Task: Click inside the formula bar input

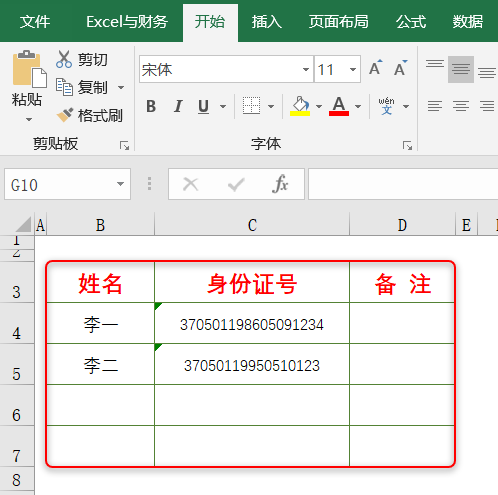Action: (403, 184)
